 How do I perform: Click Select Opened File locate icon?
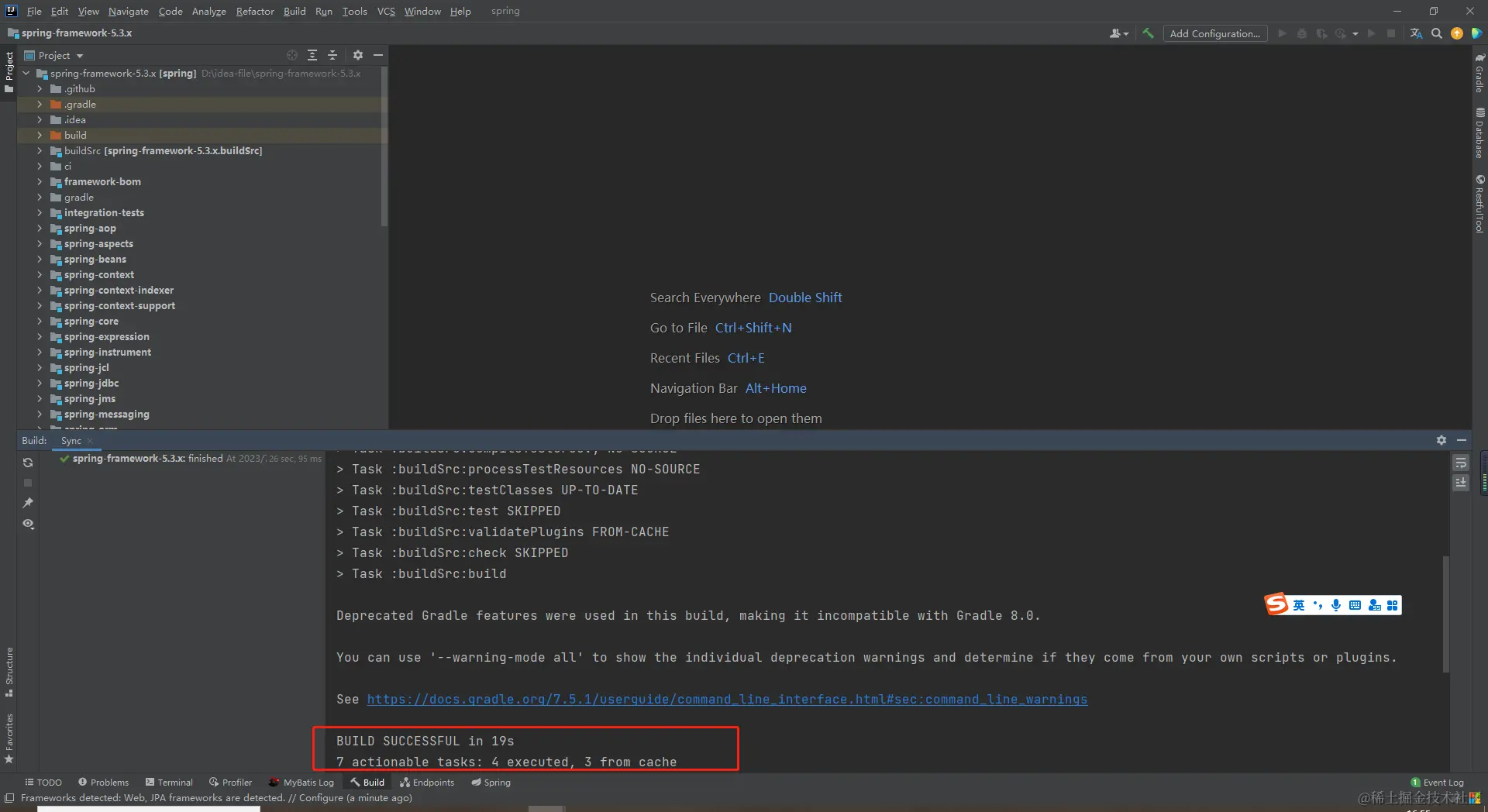291,55
